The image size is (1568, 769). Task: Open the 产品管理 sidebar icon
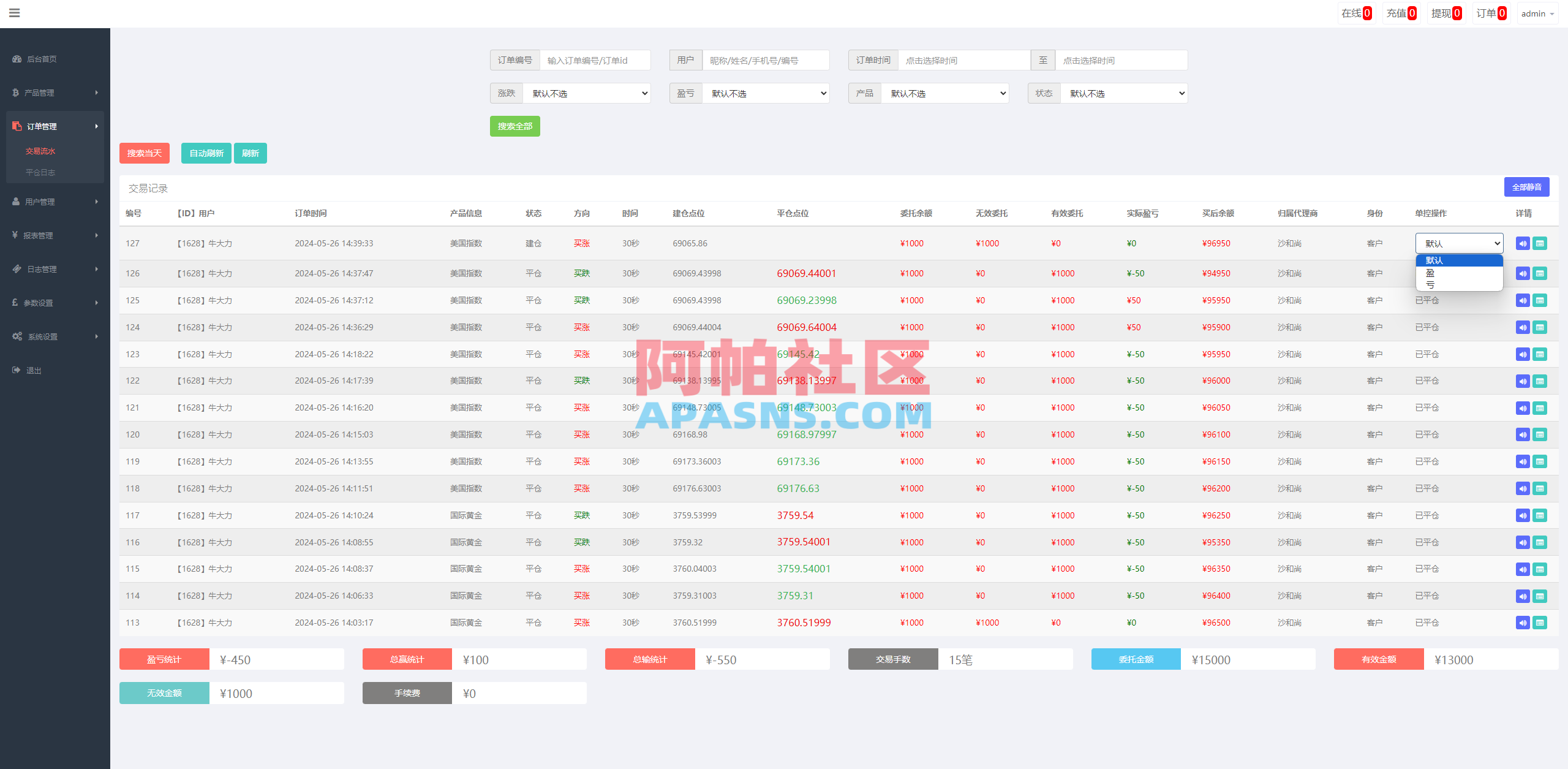pyautogui.click(x=17, y=93)
